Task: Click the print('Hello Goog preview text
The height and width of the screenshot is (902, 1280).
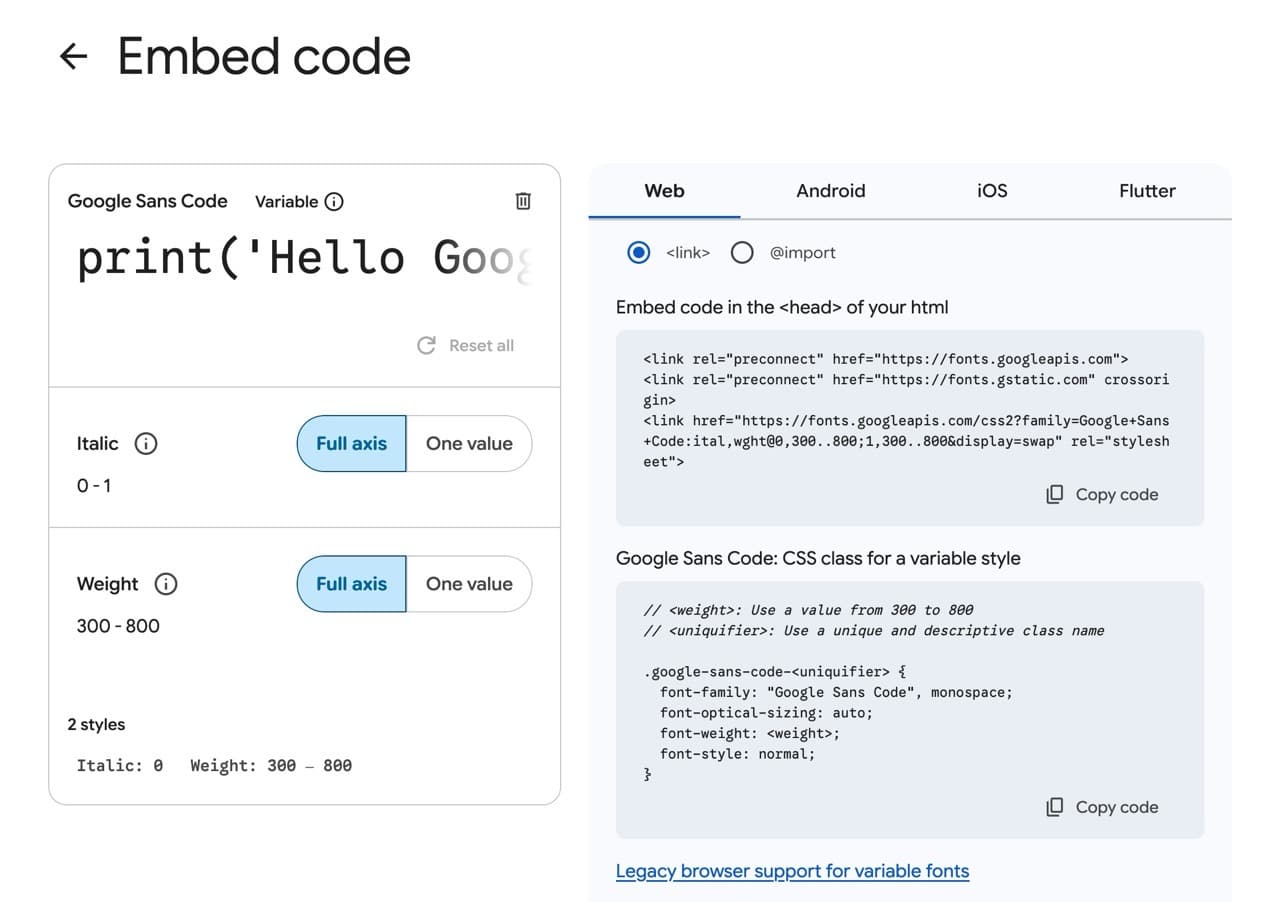Action: (x=305, y=258)
